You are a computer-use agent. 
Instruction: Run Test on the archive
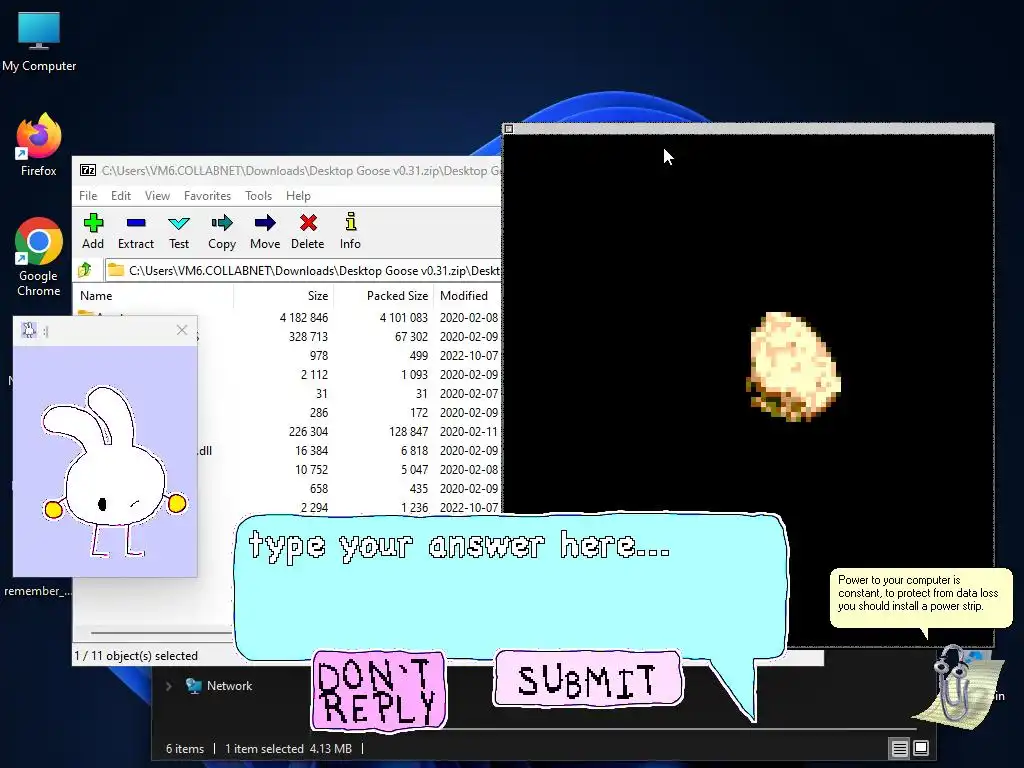(179, 231)
